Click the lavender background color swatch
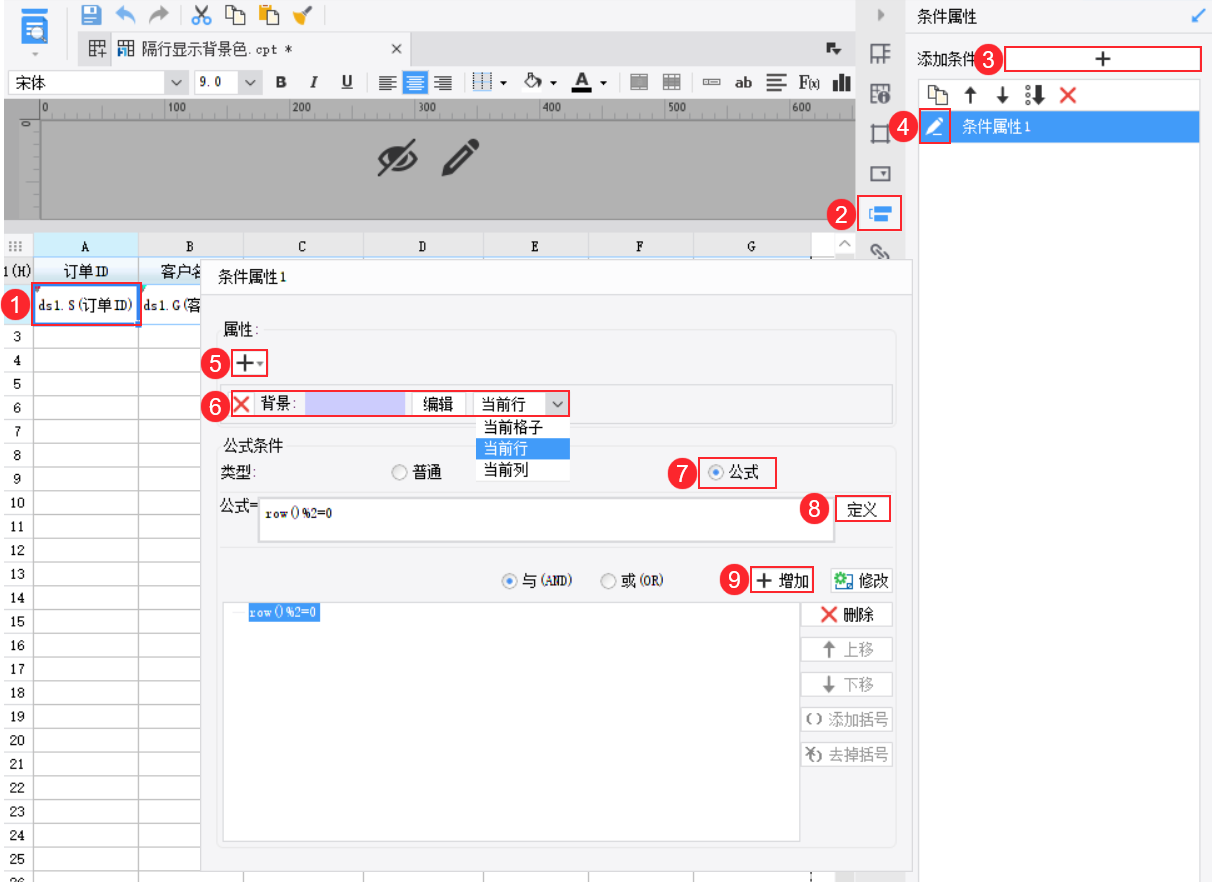The image size is (1212, 882). click(355, 404)
